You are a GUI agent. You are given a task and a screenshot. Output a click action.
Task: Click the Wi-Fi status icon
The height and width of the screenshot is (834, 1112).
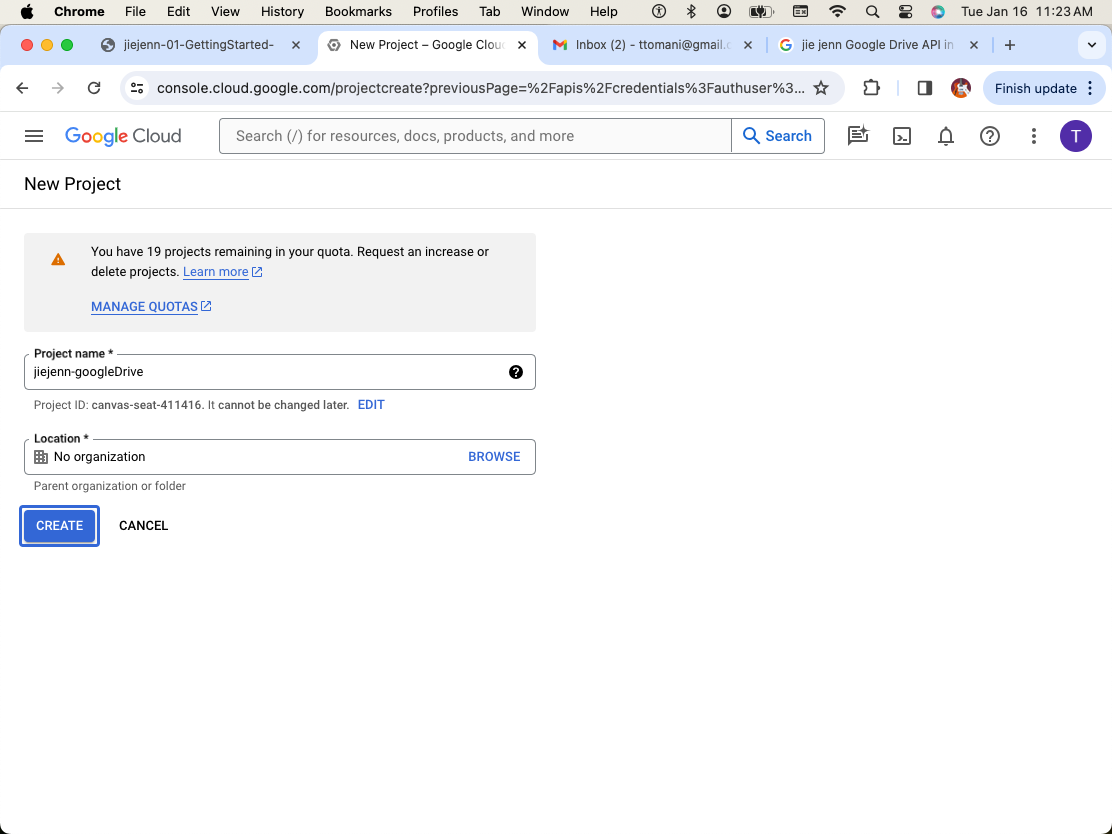pyautogui.click(x=838, y=11)
